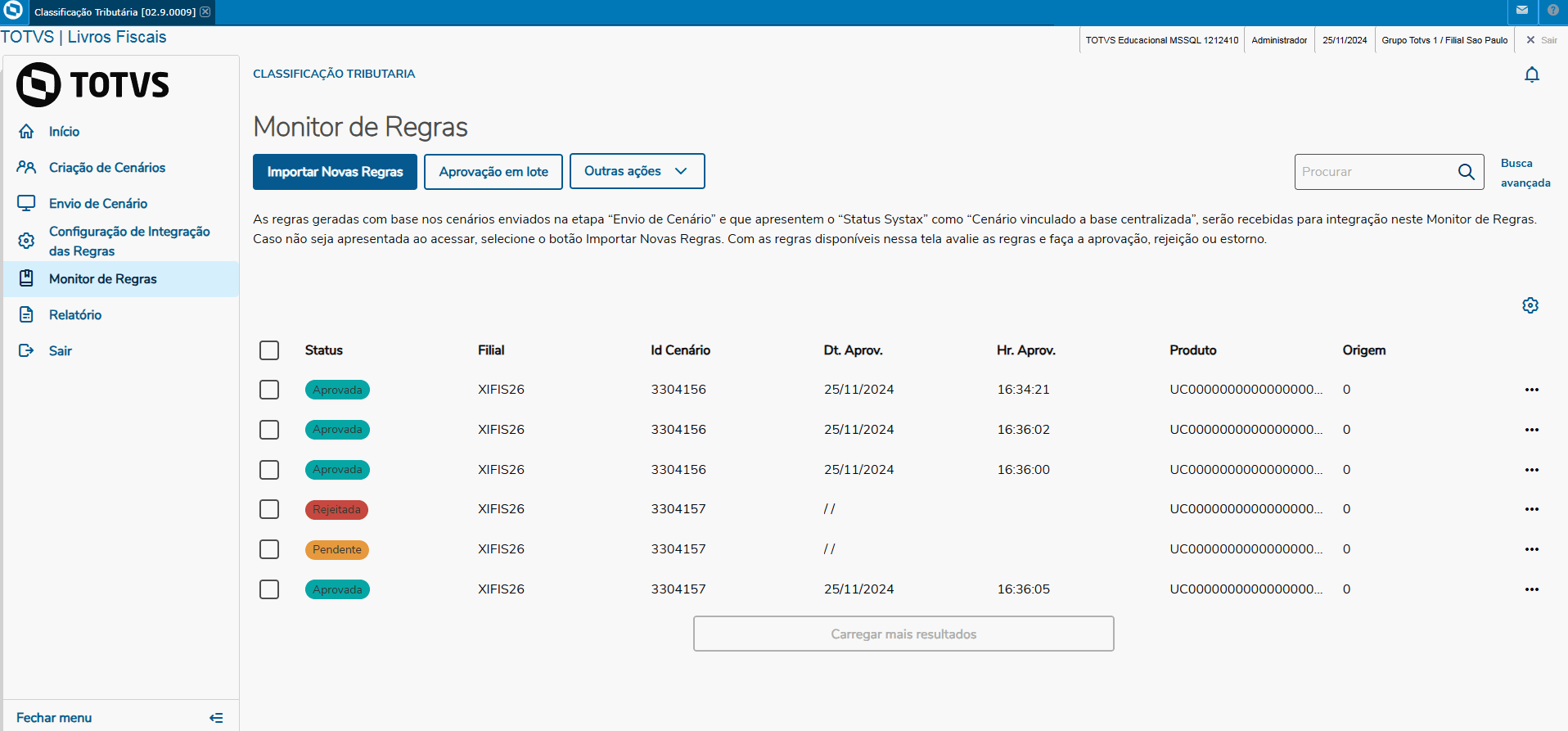Click the Pendente status badge
This screenshot has width=1568, height=731.
[x=337, y=549]
